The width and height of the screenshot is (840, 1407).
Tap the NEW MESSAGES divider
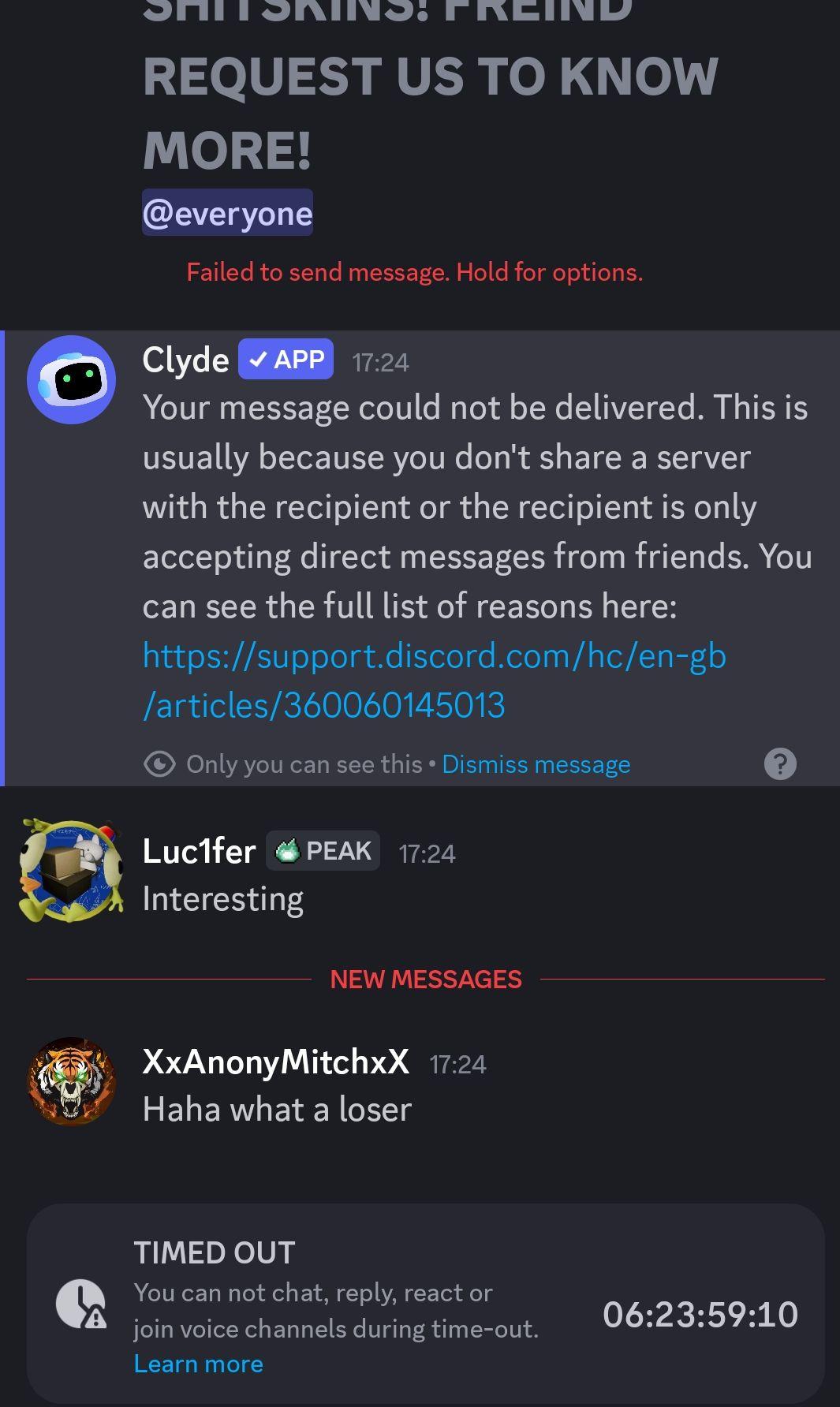click(426, 980)
